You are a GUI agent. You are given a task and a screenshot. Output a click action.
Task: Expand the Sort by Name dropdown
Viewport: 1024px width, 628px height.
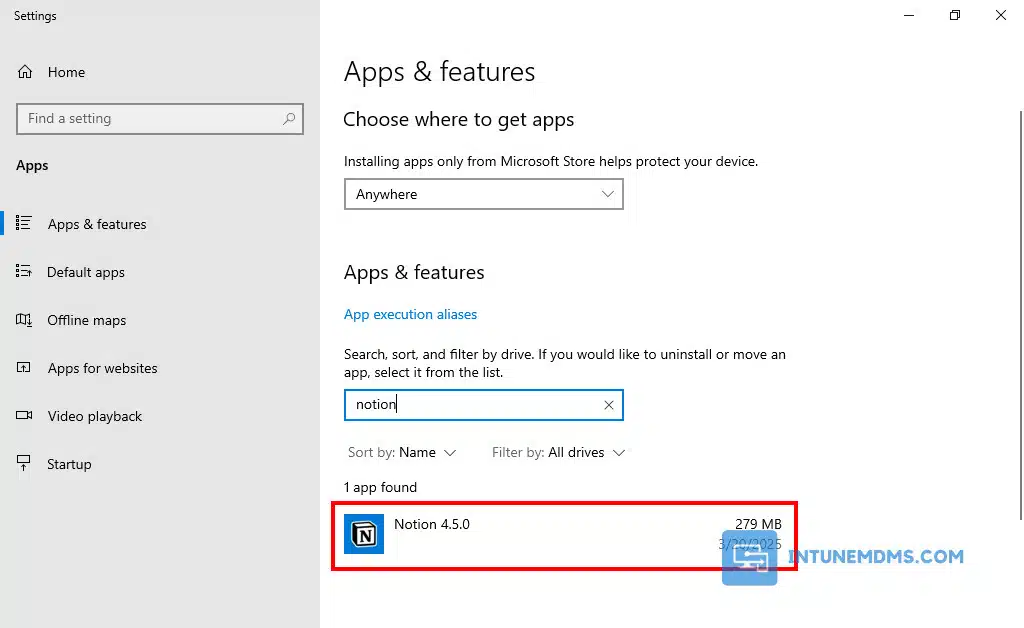click(402, 453)
